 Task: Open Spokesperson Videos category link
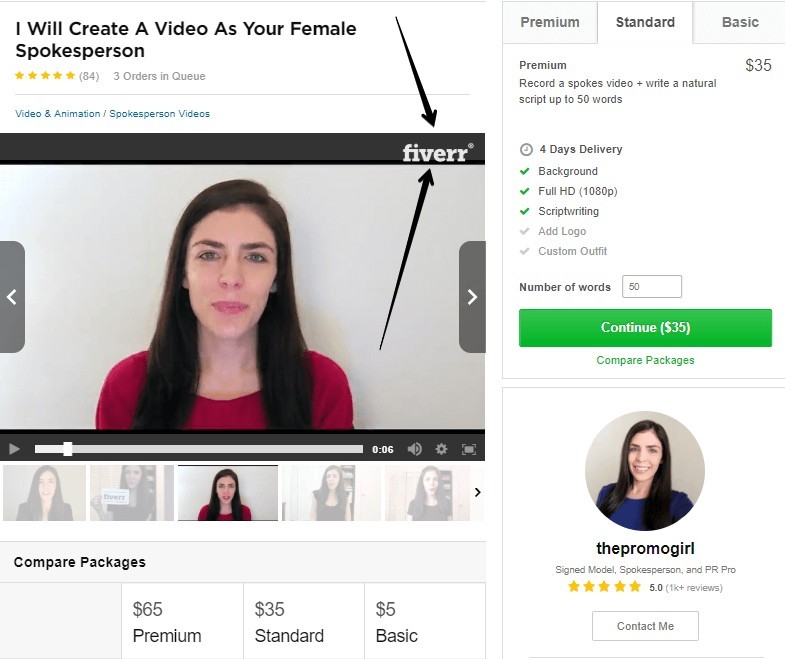click(x=159, y=114)
